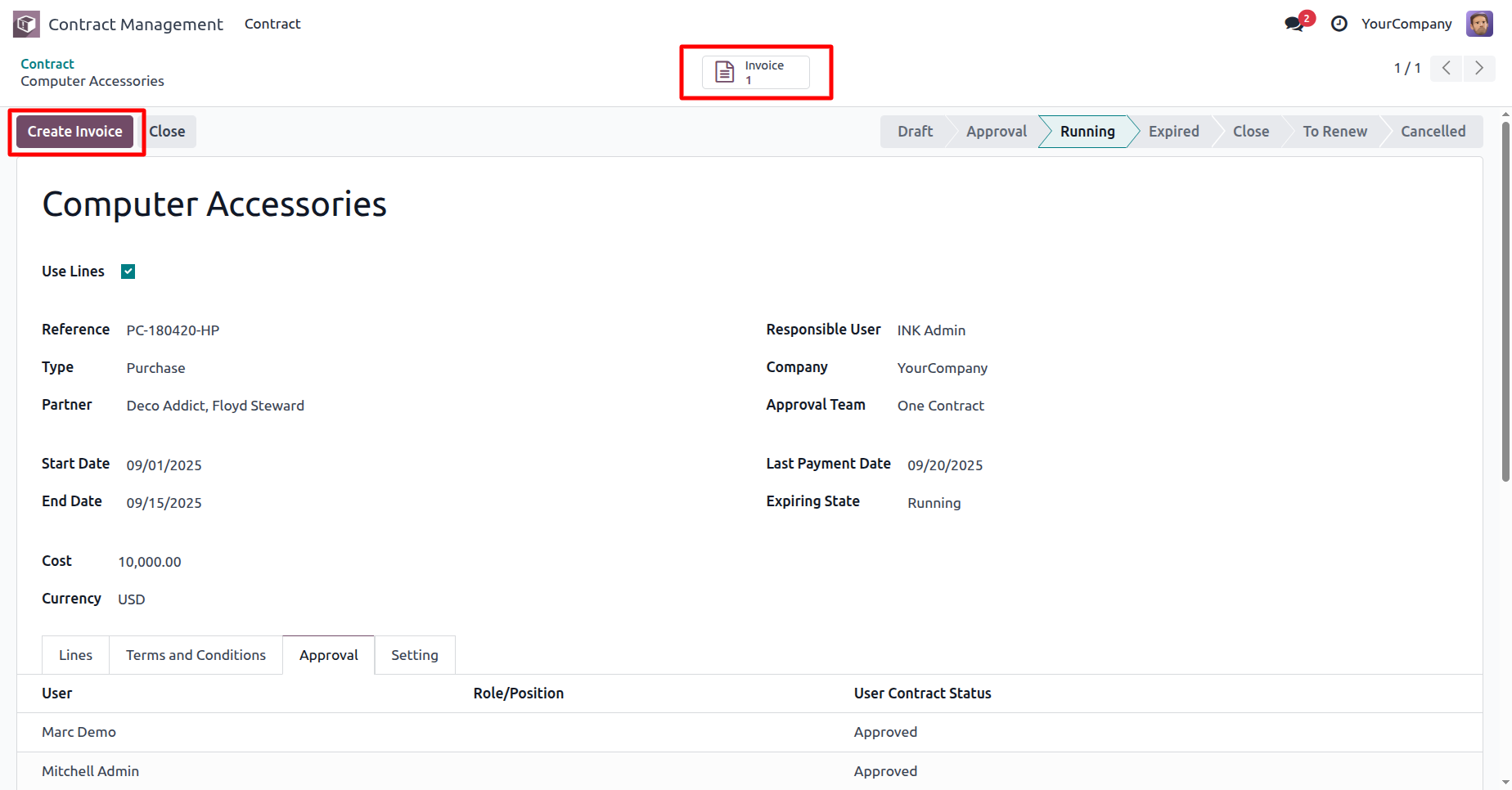Select the Close stage in status bar
This screenshot has height=790, width=1512.
[1251, 132]
